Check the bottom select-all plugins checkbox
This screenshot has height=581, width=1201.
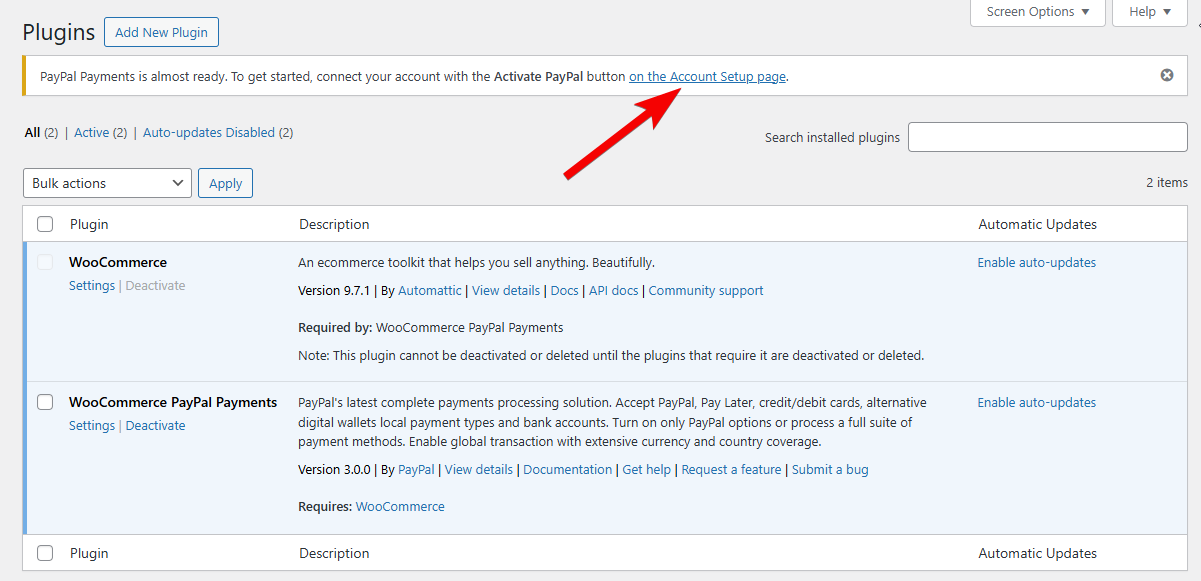[45, 553]
